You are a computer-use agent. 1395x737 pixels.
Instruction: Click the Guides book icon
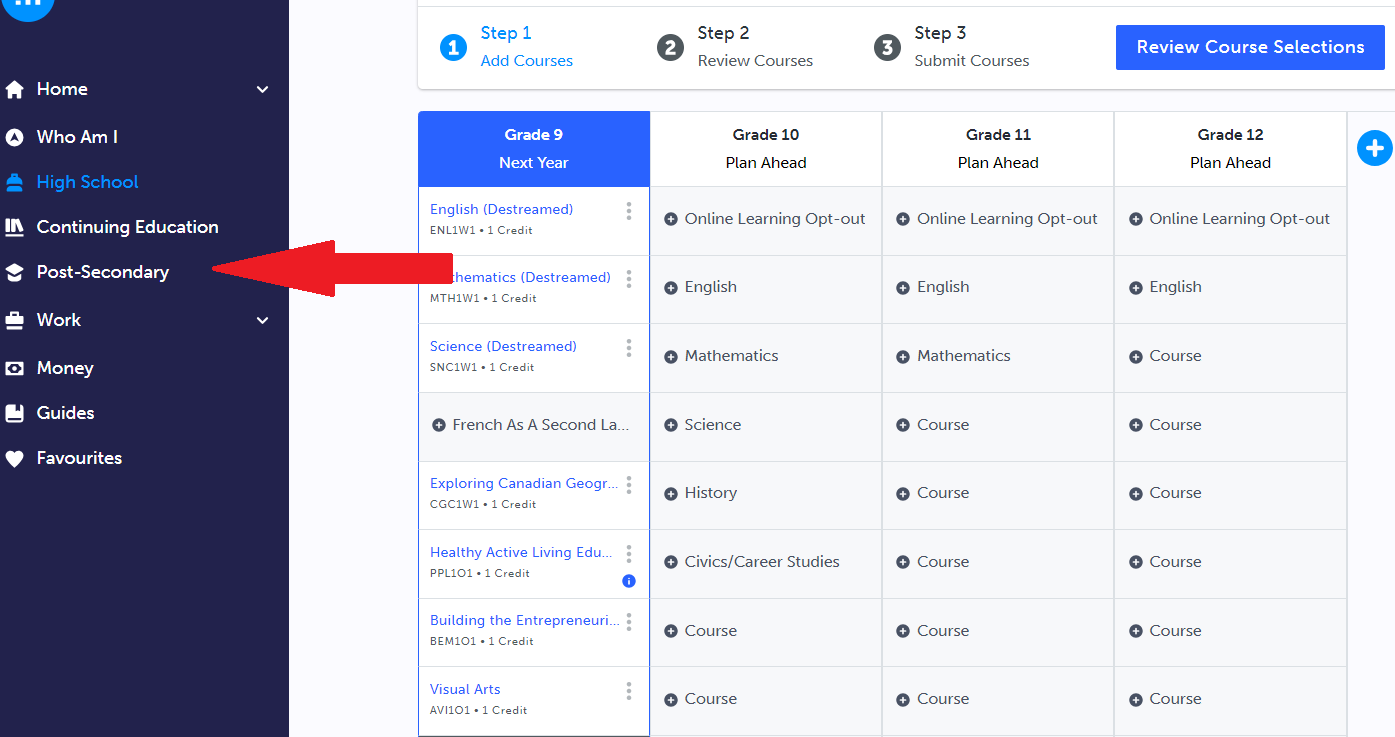[x=14, y=413]
